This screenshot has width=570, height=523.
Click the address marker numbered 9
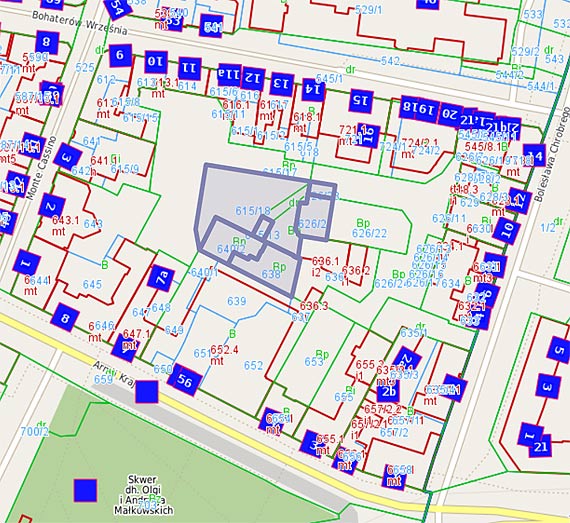click(x=120, y=56)
